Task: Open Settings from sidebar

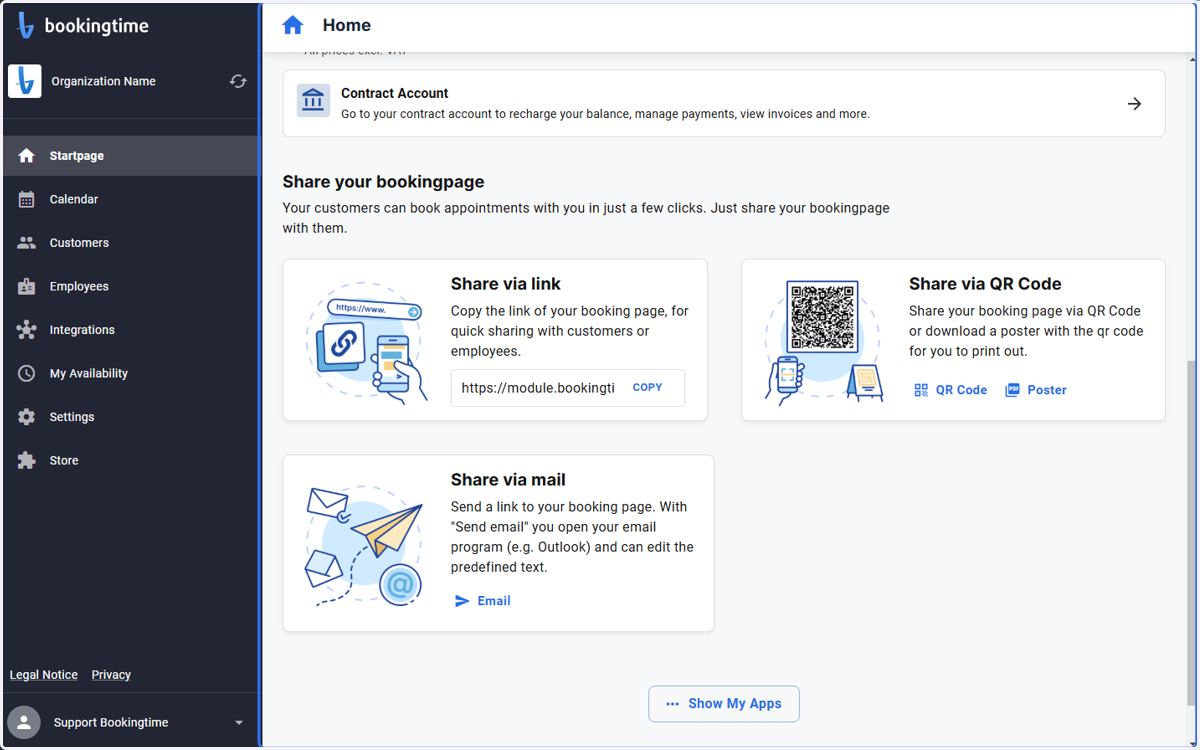Action: (x=130, y=417)
